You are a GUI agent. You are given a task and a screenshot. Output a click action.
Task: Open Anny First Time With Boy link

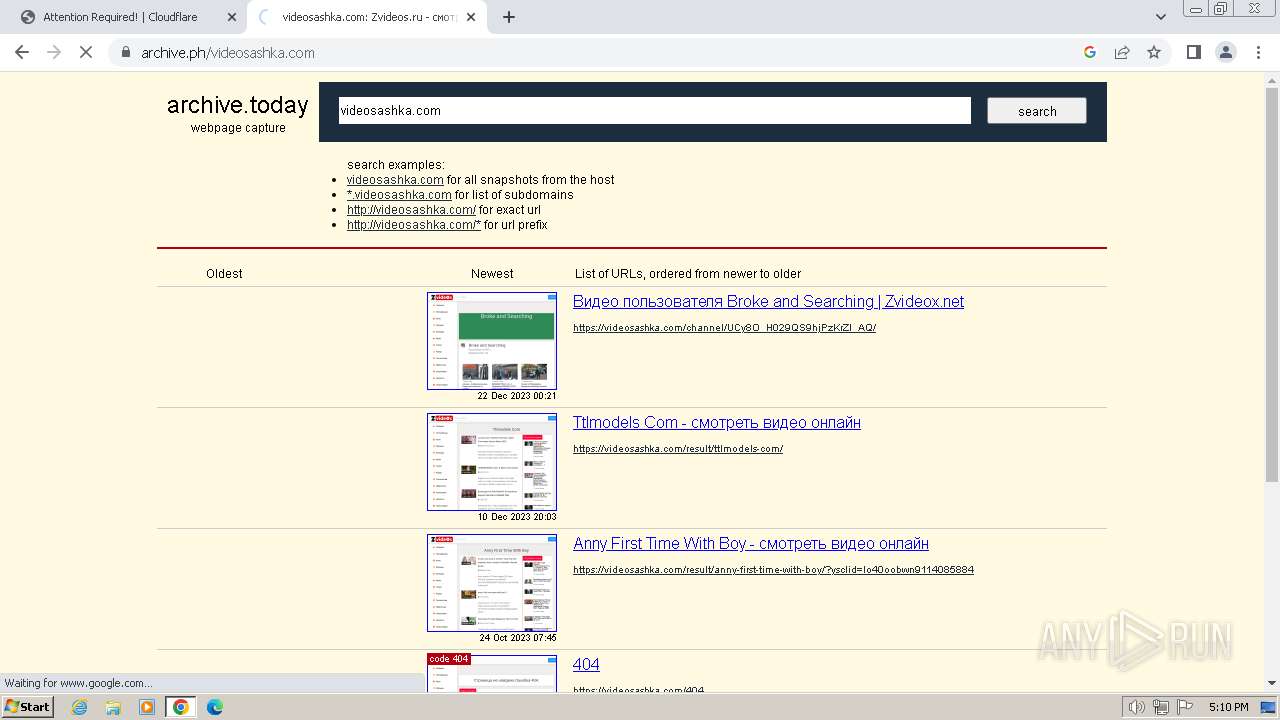pos(751,544)
